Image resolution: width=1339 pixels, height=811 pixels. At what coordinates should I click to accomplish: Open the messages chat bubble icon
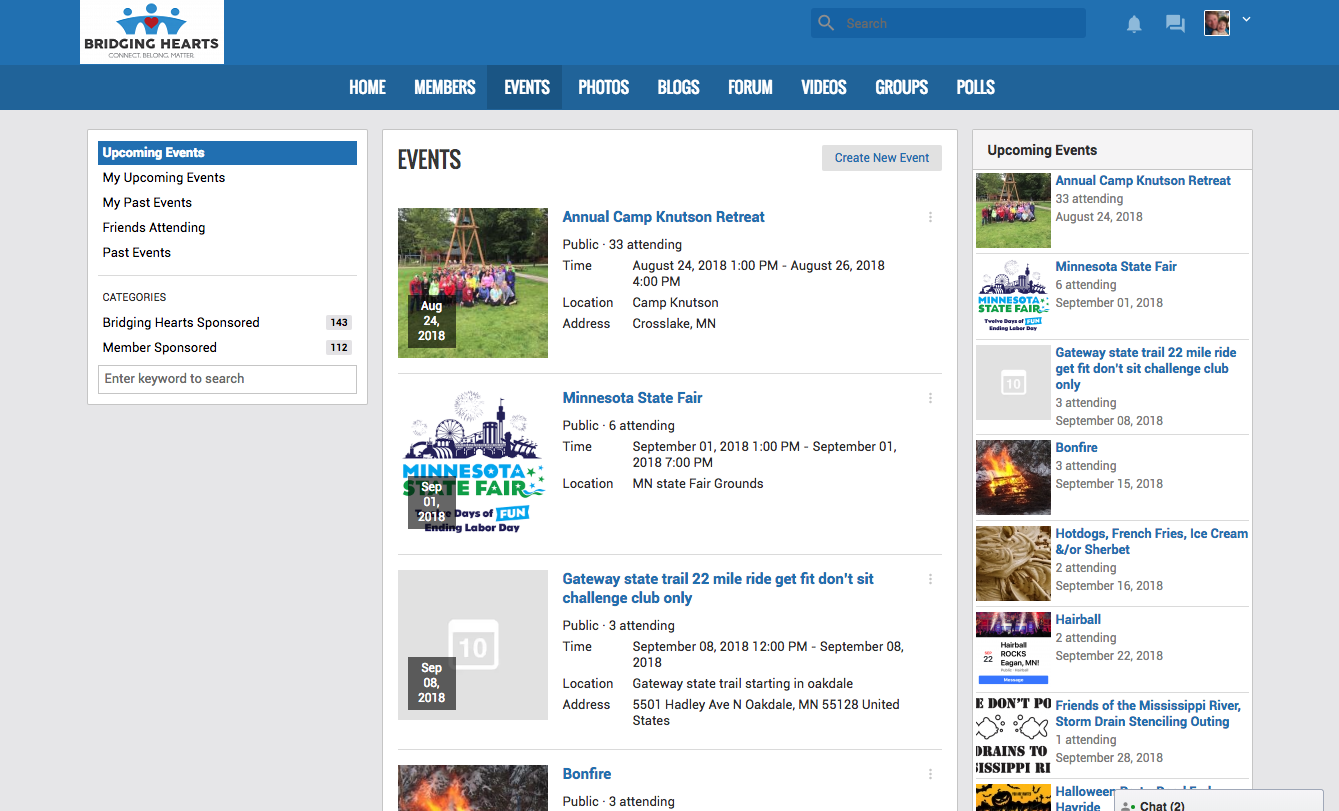[x=1175, y=24]
